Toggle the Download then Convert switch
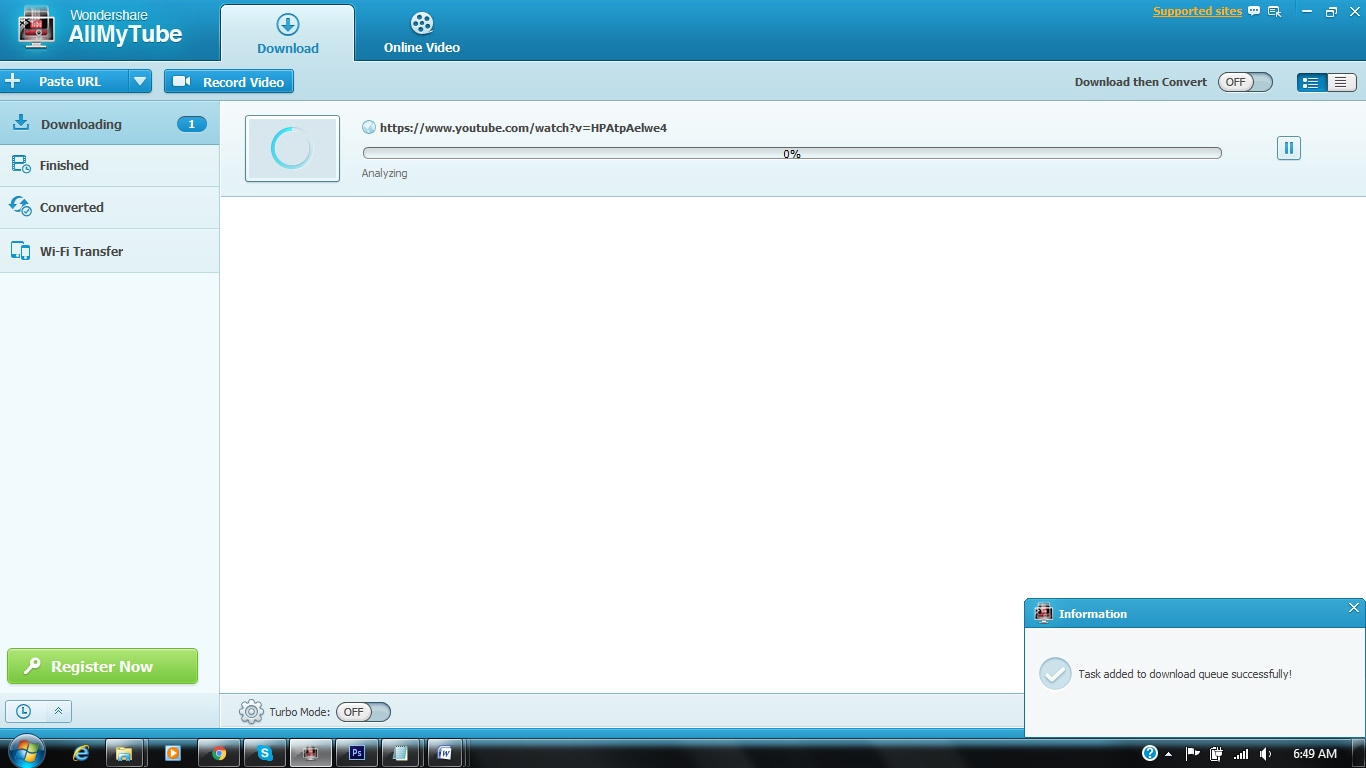The height and width of the screenshot is (768, 1366). coord(1245,82)
